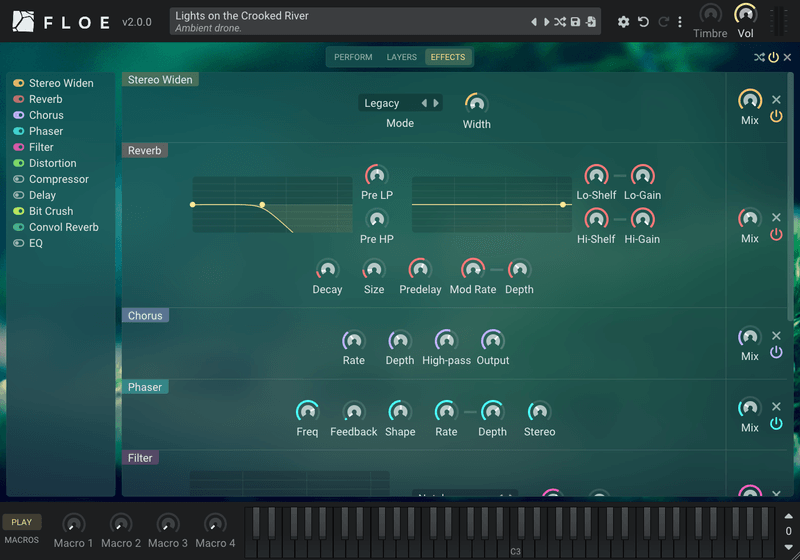Remove the Reverb effect with its X

point(776,217)
